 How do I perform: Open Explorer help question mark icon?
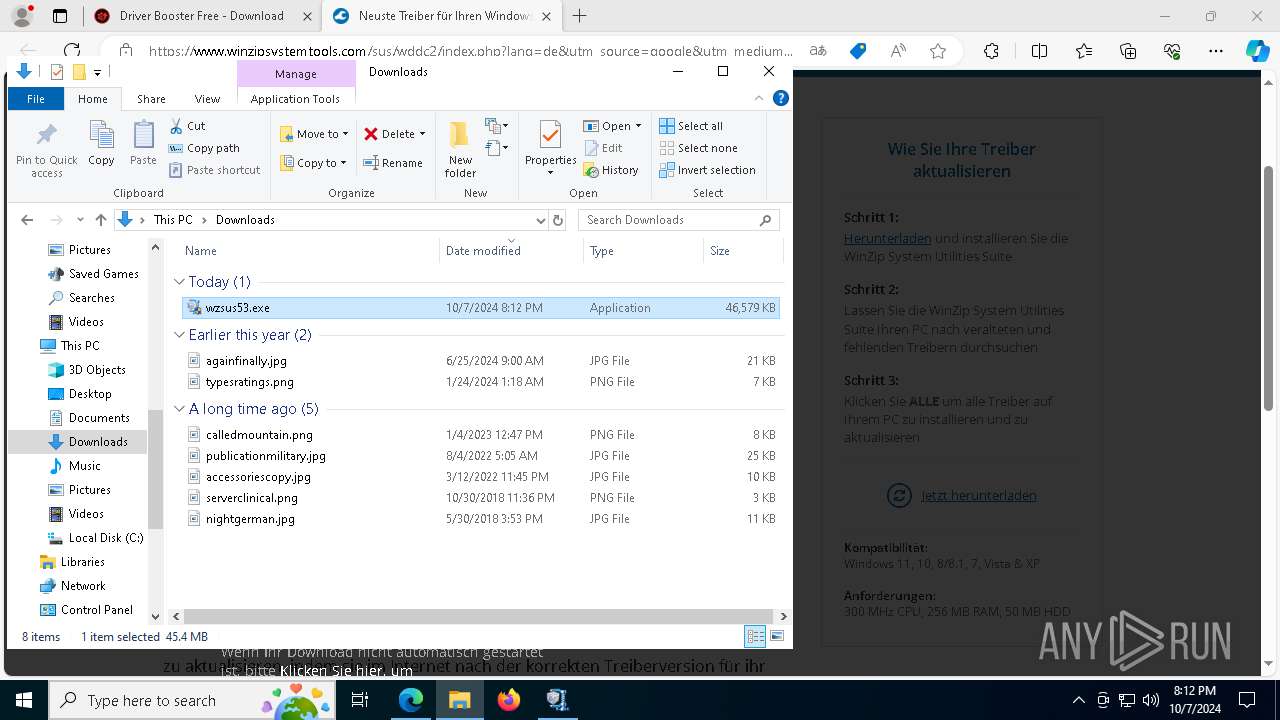(781, 98)
